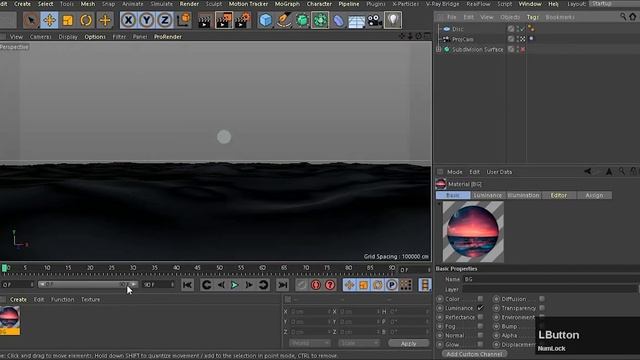This screenshot has width=640, height=360.
Task: Go to start of animation
Action: tap(187, 285)
